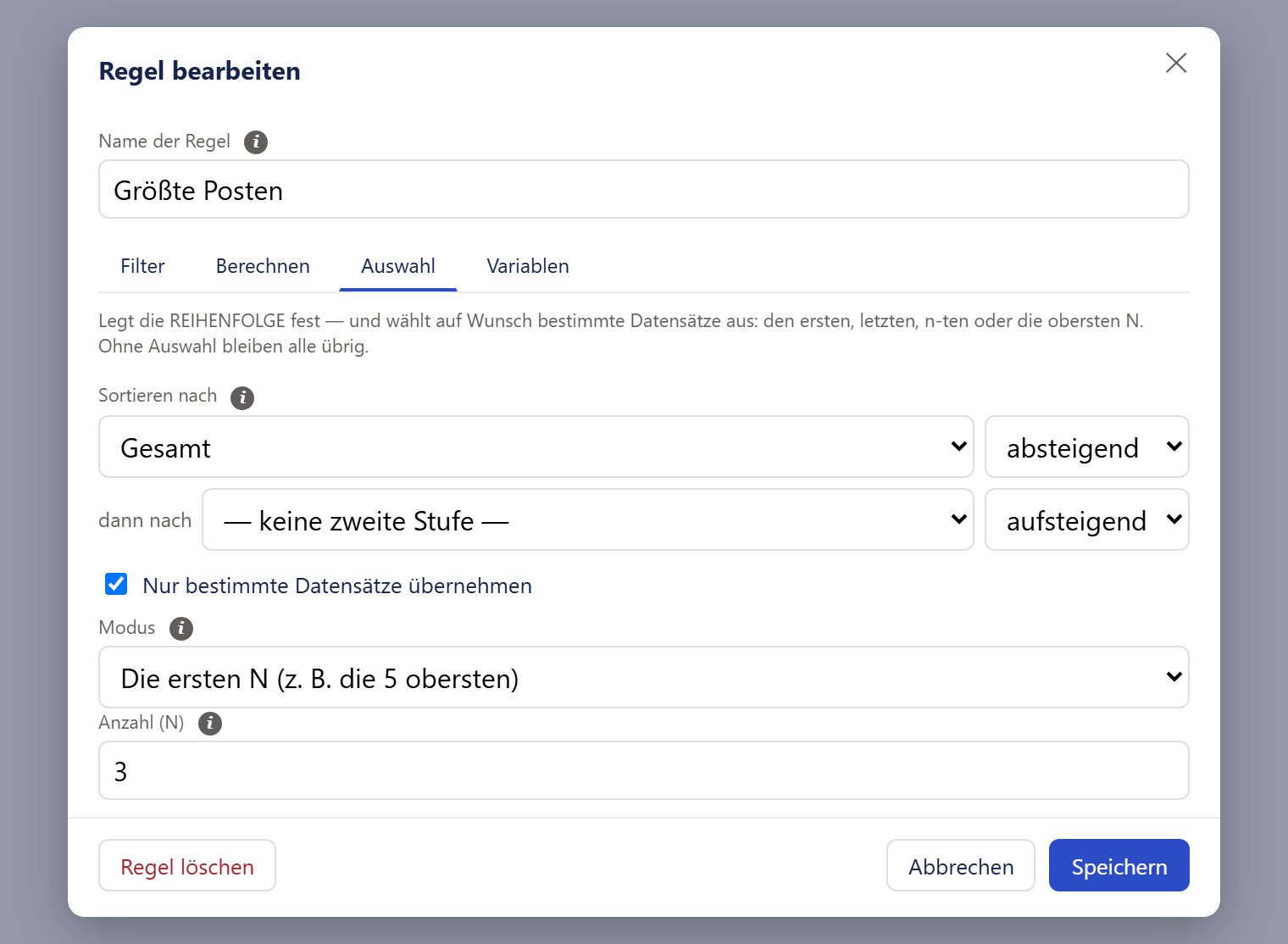The image size is (1288, 944).
Task: Switch to the Berechnen tab
Action: 263,266
